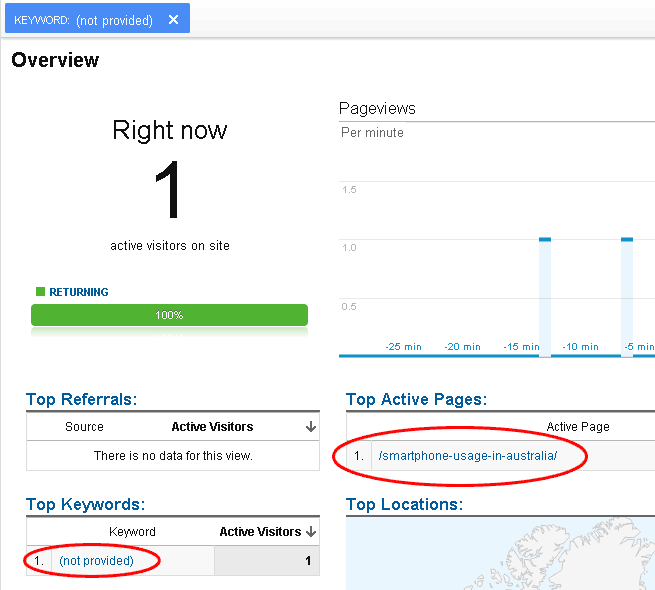
Task: Click the Keyword column header
Action: pos(132,532)
